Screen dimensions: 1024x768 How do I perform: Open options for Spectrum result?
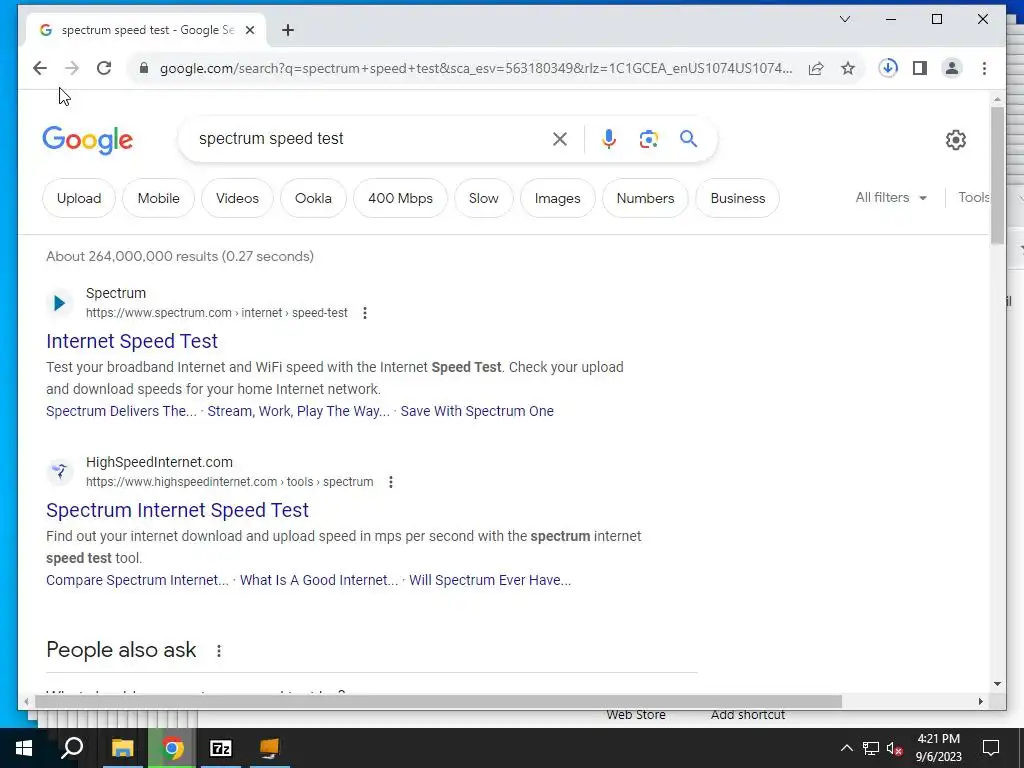[365, 313]
